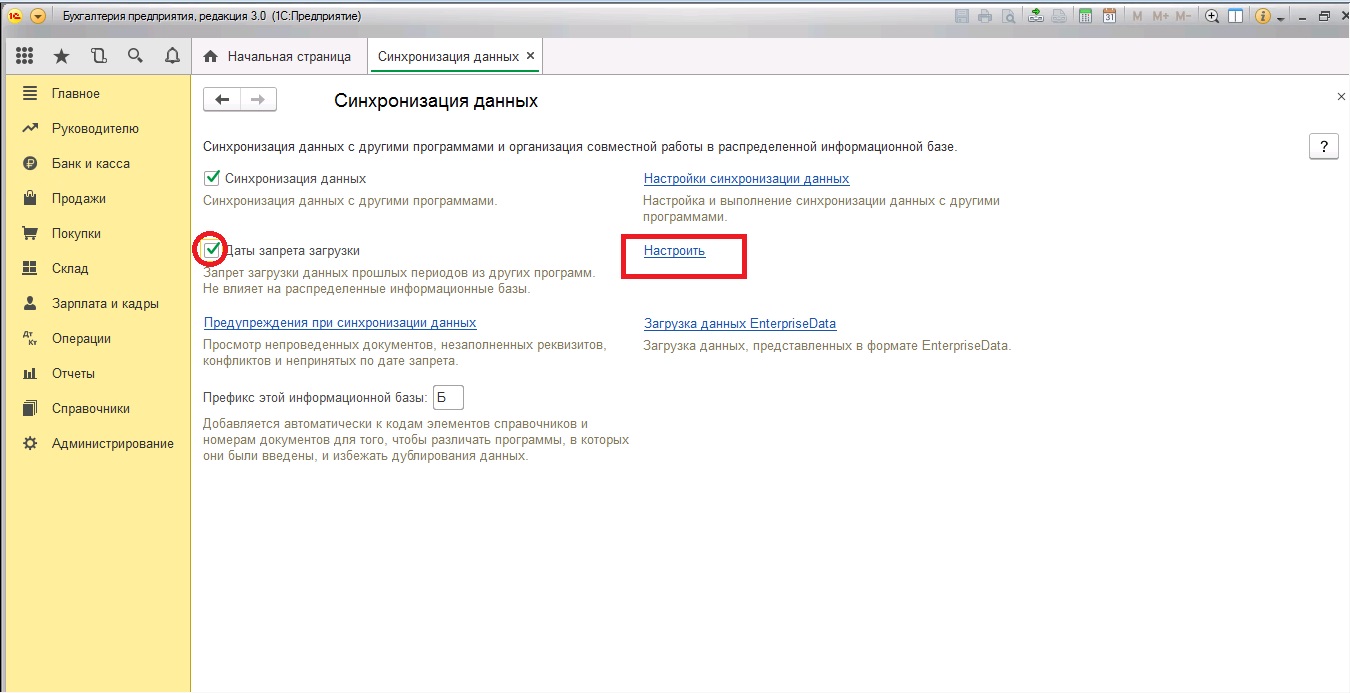
Task: Open the calendar icon in title bar
Action: click(x=1109, y=16)
